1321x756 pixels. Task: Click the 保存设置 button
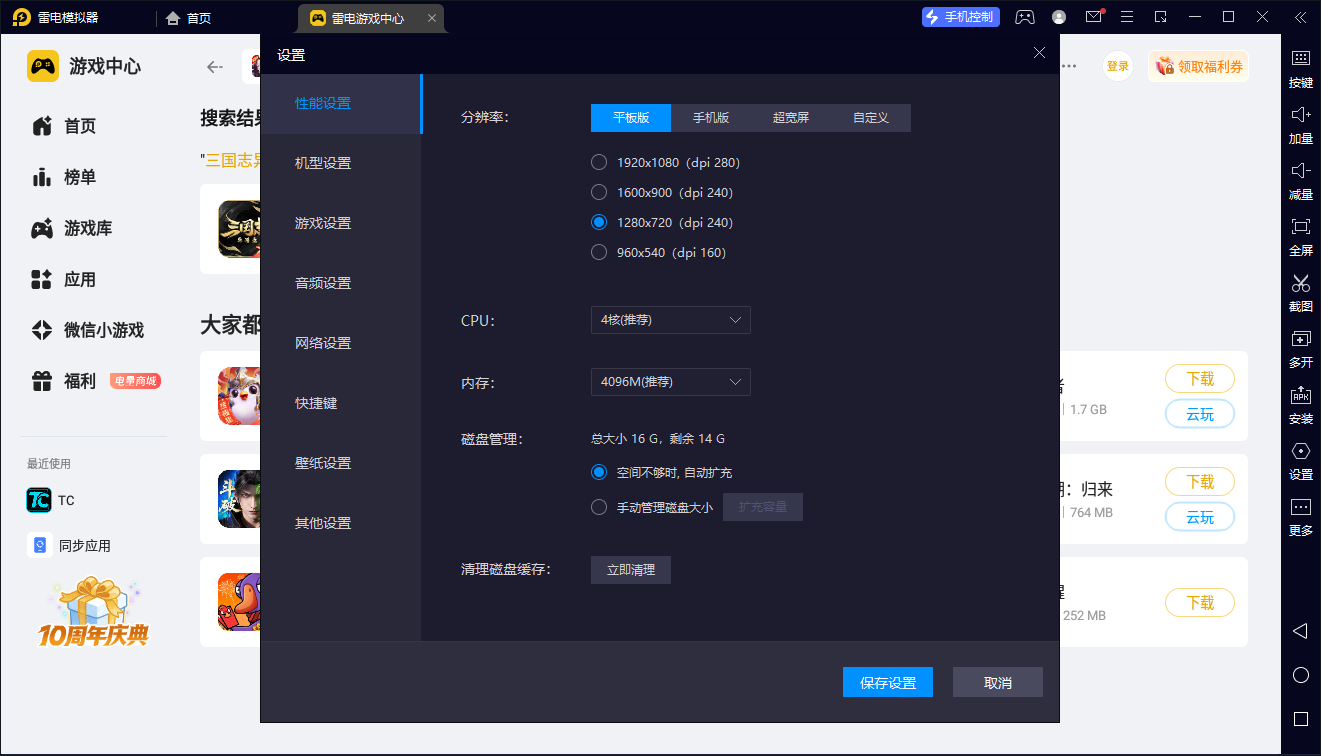pos(888,682)
